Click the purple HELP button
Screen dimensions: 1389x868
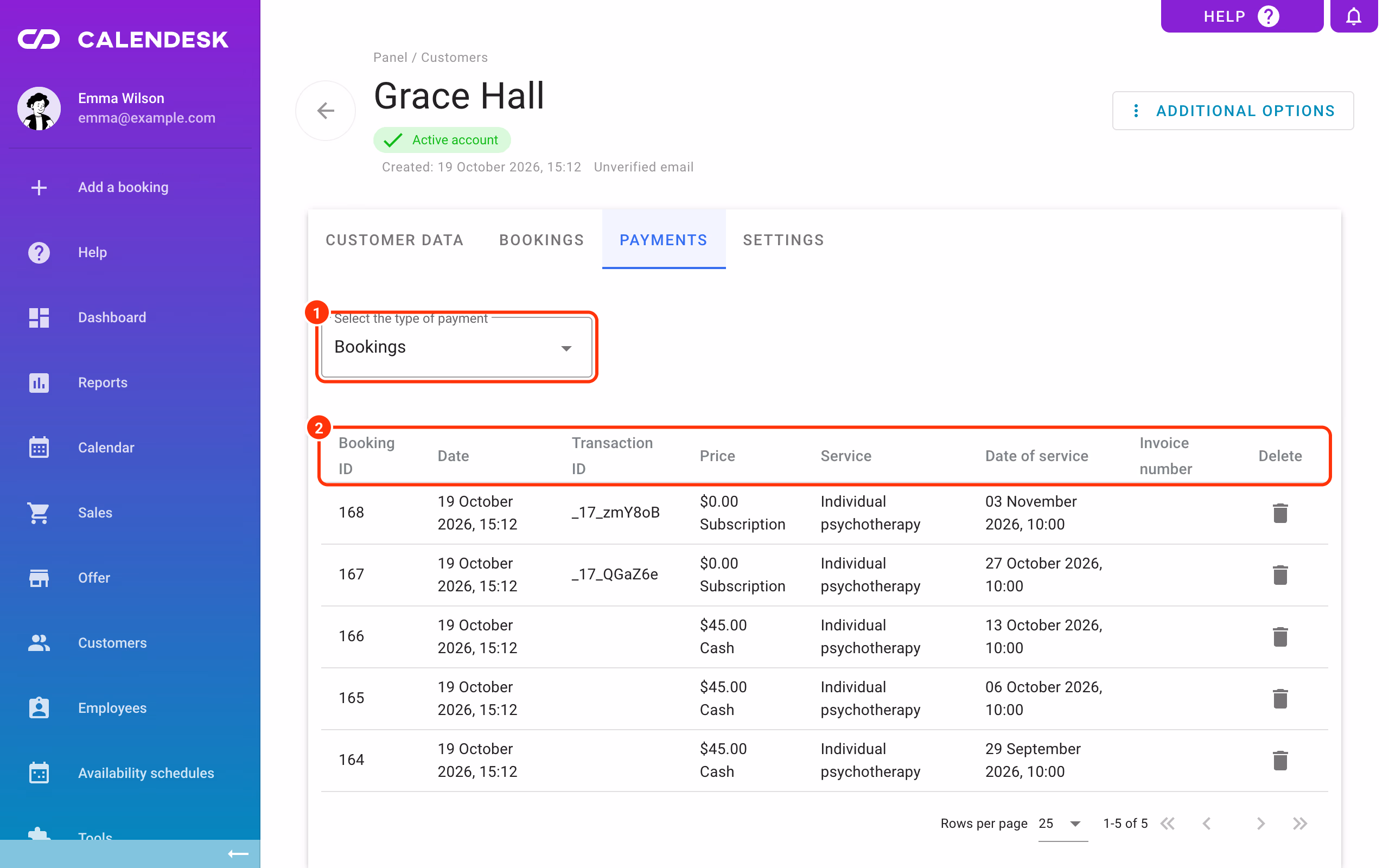coord(1242,16)
